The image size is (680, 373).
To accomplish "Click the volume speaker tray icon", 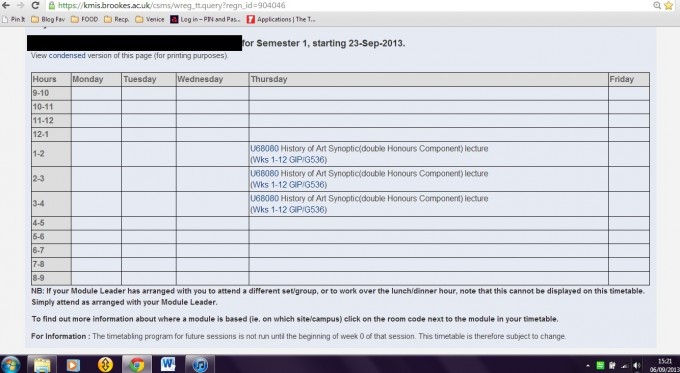I will click(x=636, y=365).
